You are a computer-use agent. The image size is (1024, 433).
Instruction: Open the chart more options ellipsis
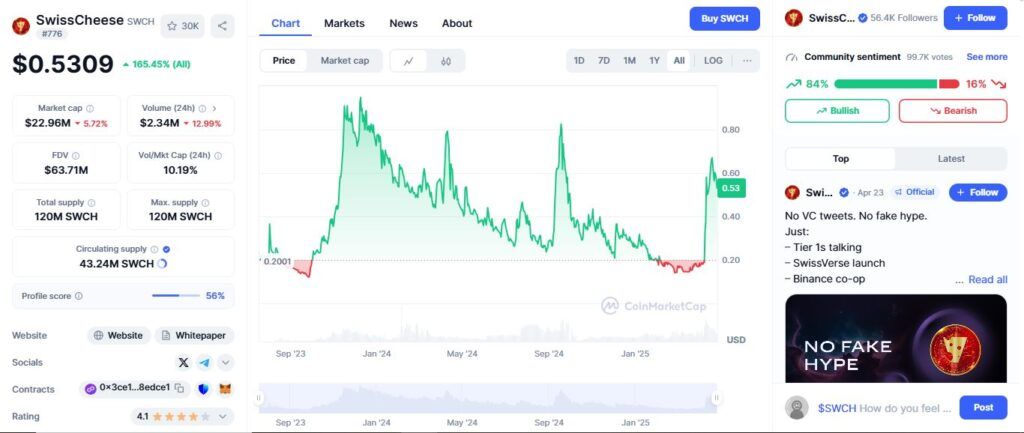[747, 61]
